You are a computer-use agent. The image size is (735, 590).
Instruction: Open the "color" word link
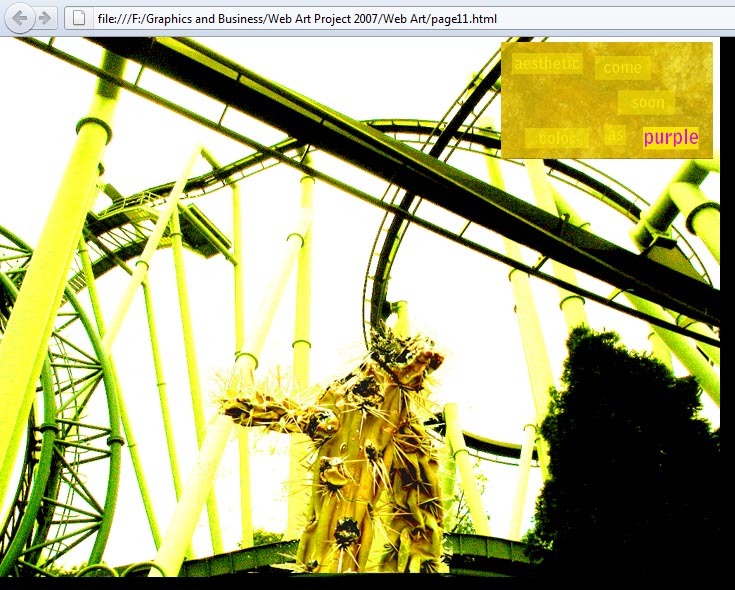click(x=557, y=138)
